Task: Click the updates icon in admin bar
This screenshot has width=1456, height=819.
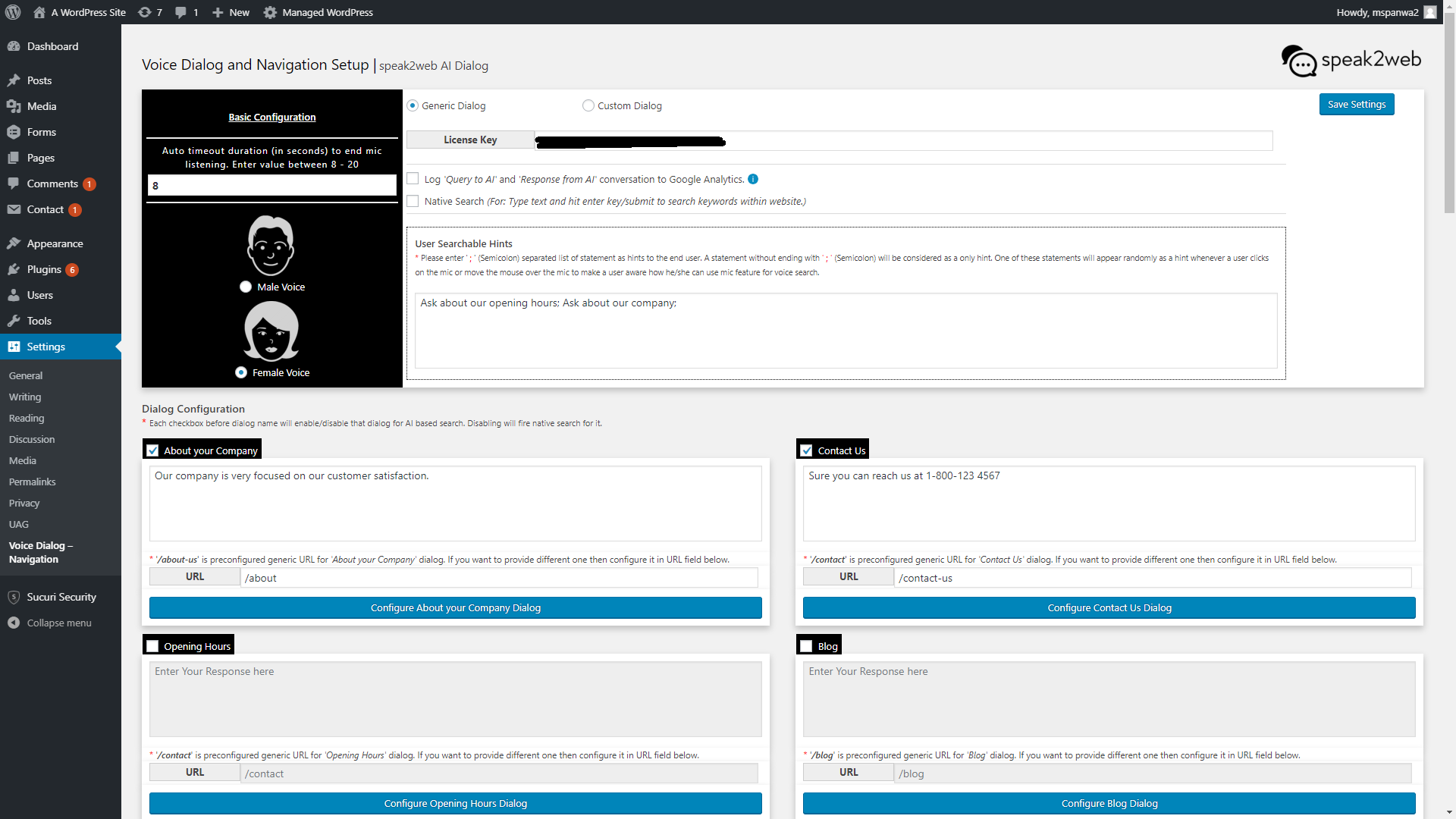Action: click(x=145, y=12)
